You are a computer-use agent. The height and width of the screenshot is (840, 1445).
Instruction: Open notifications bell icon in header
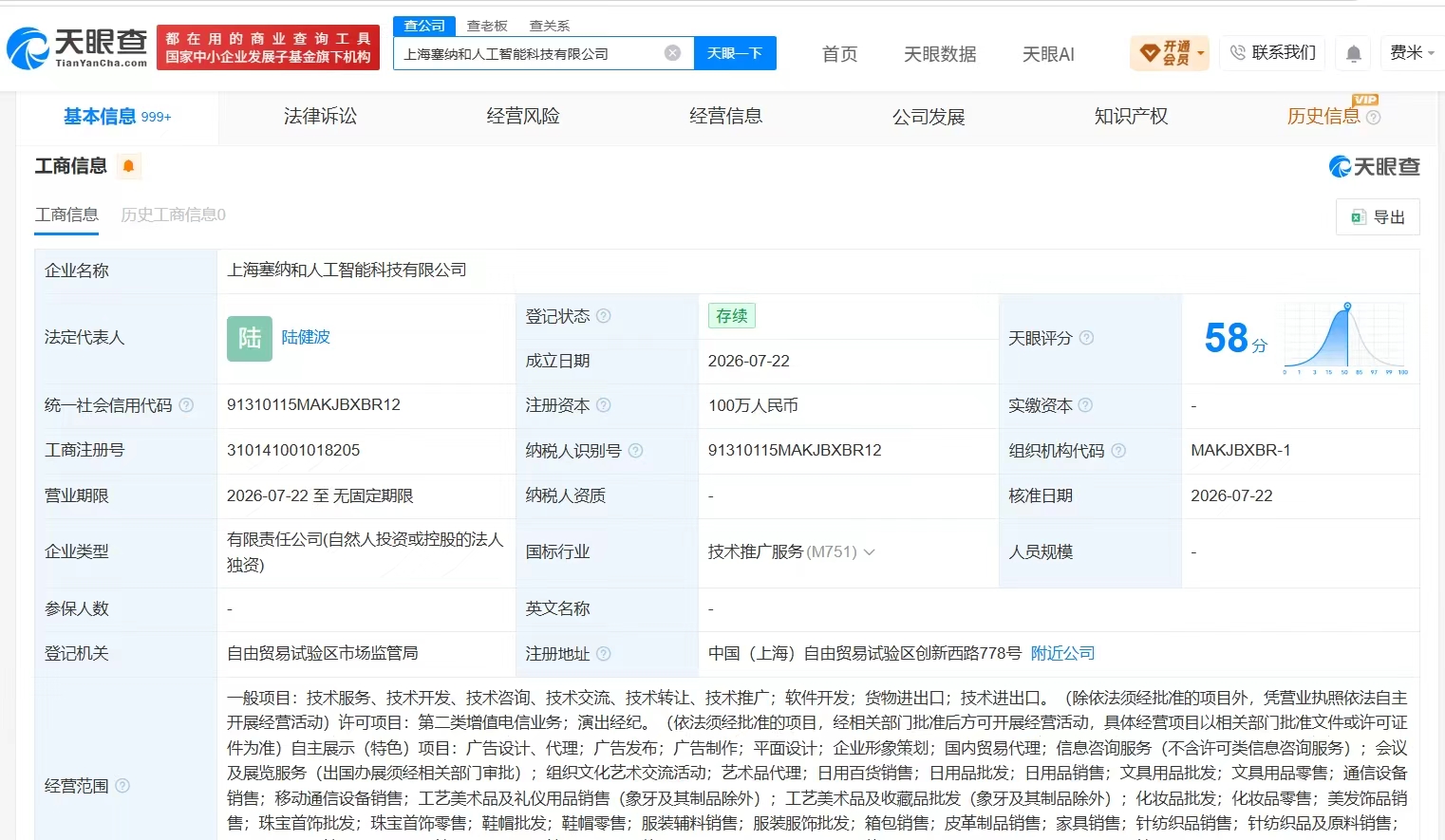[1354, 54]
